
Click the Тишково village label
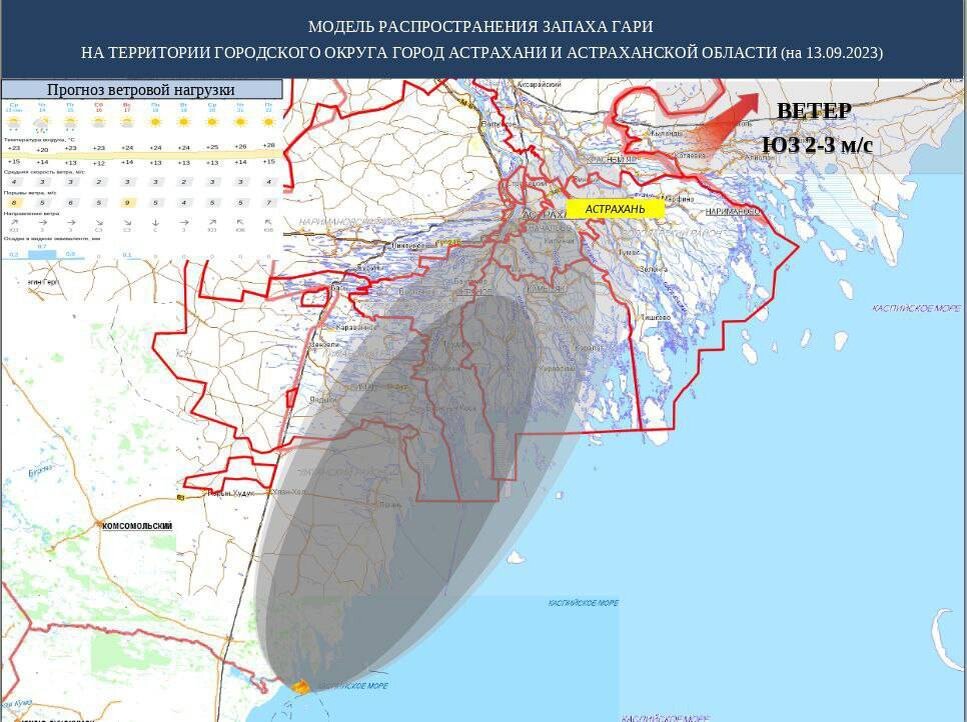[x=657, y=317]
